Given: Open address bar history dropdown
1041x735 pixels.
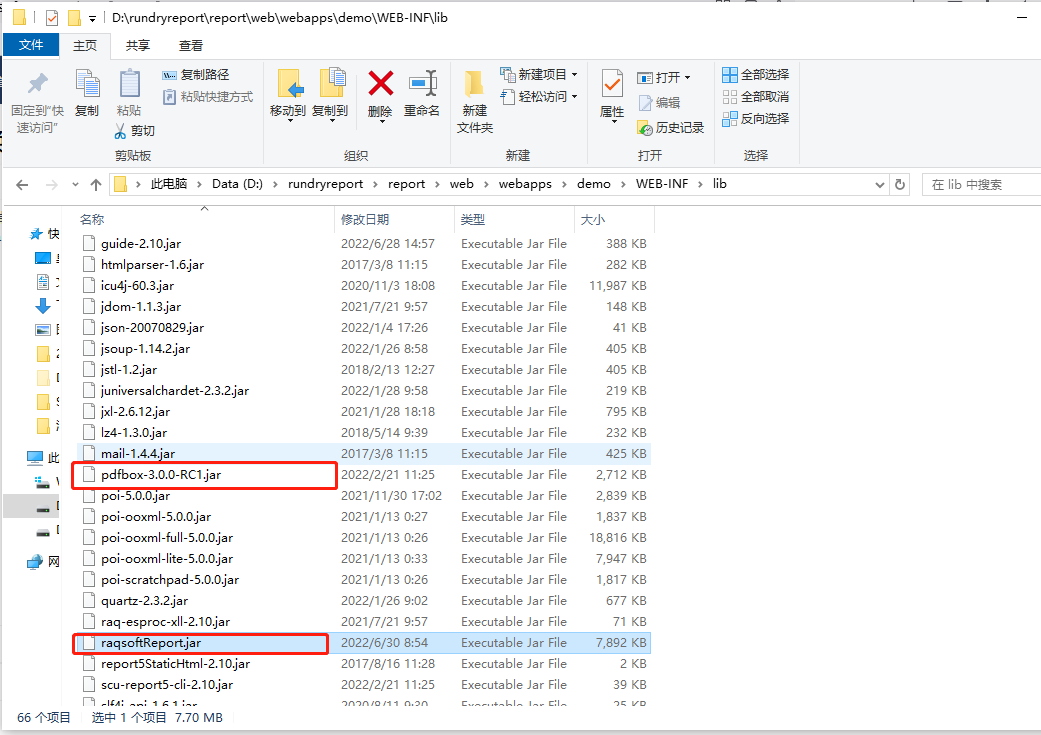Looking at the screenshot, I should (880, 185).
